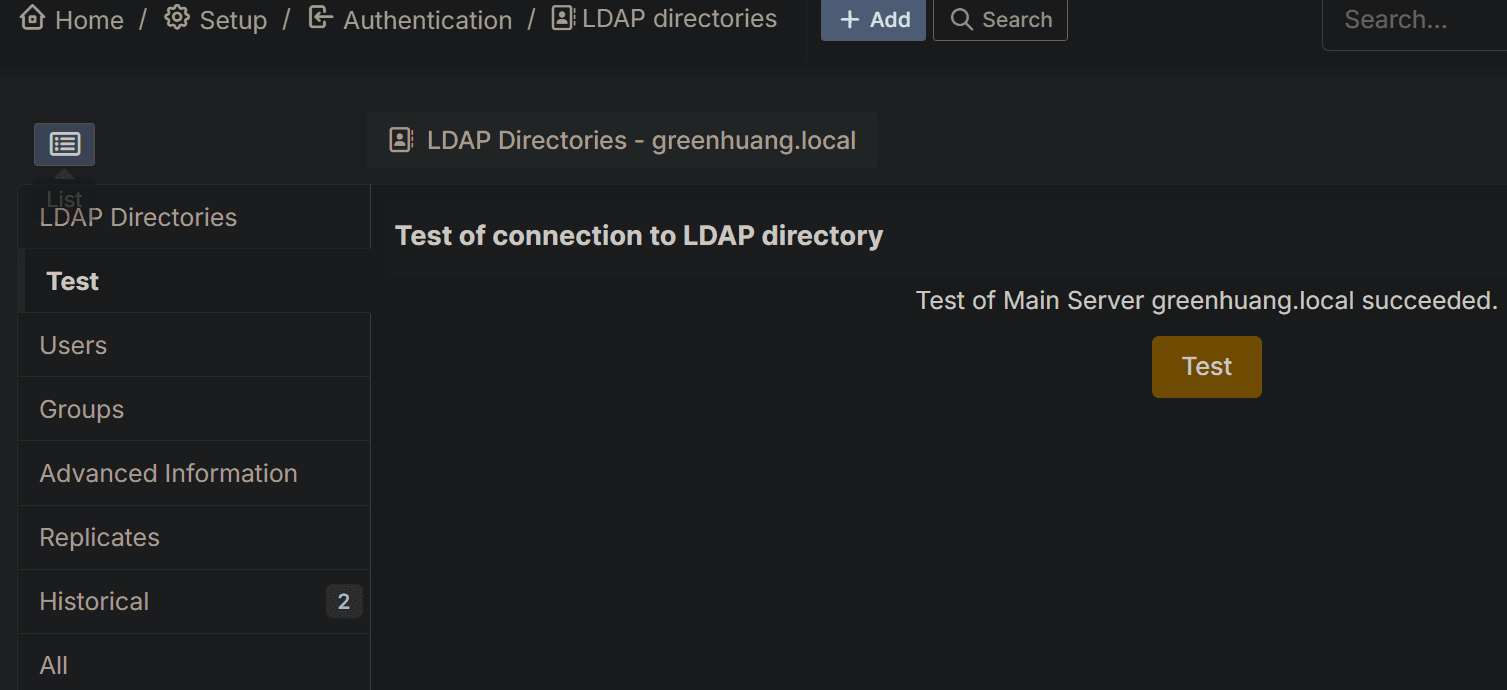Run the orange Test button
Viewport: 1507px width, 690px height.
pyautogui.click(x=1207, y=367)
